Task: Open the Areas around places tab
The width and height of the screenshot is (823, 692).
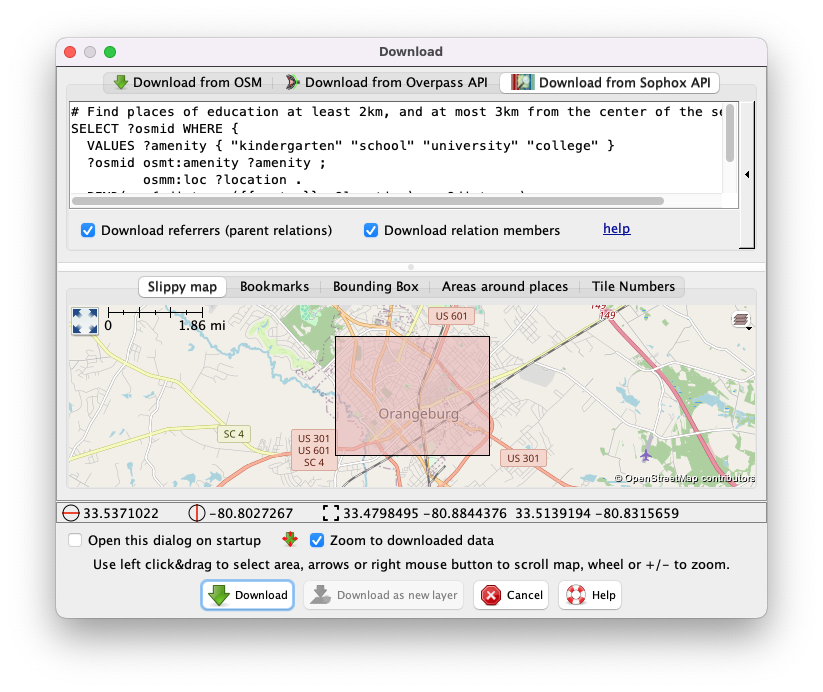Action: [x=504, y=287]
